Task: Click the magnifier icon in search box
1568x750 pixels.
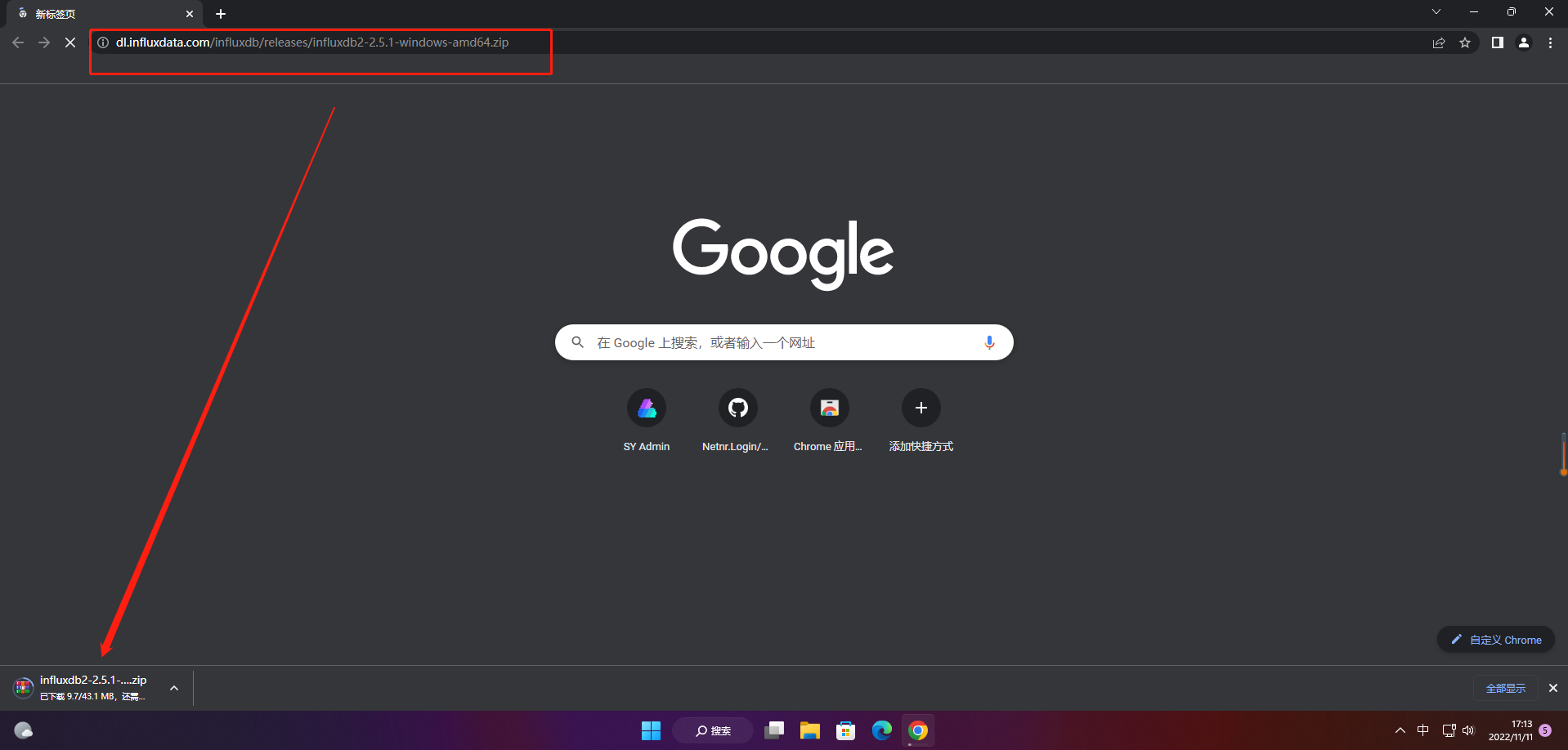Action: [578, 342]
